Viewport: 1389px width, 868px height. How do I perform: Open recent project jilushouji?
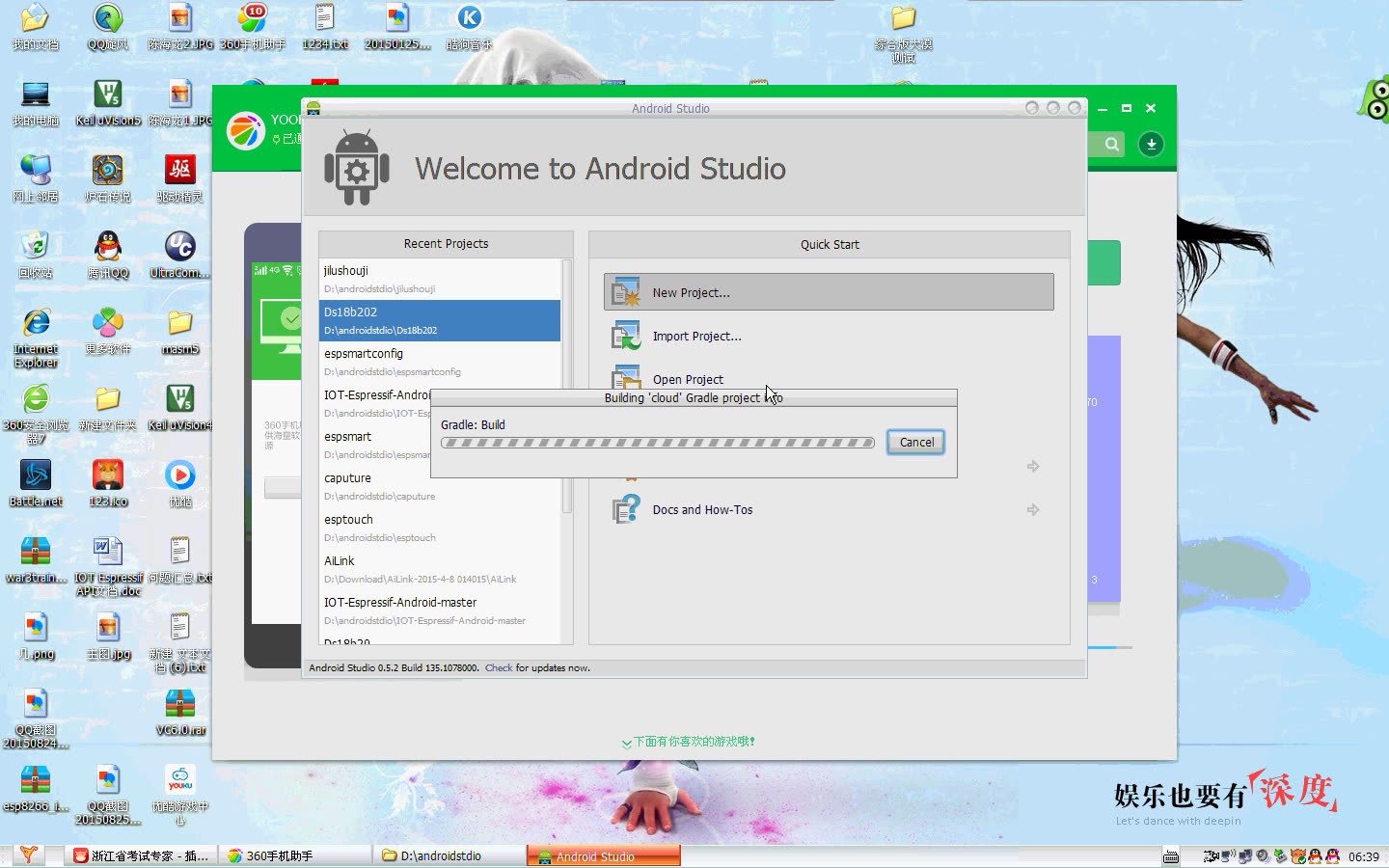(440, 279)
